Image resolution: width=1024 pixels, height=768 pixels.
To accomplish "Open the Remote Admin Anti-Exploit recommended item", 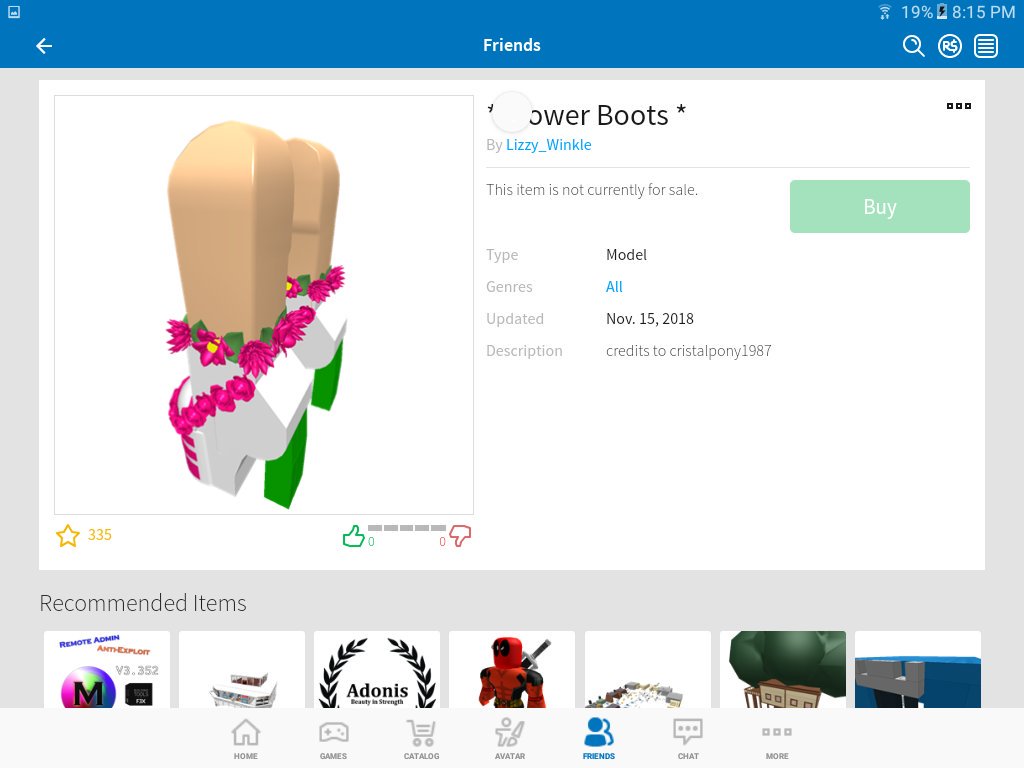I will point(106,669).
